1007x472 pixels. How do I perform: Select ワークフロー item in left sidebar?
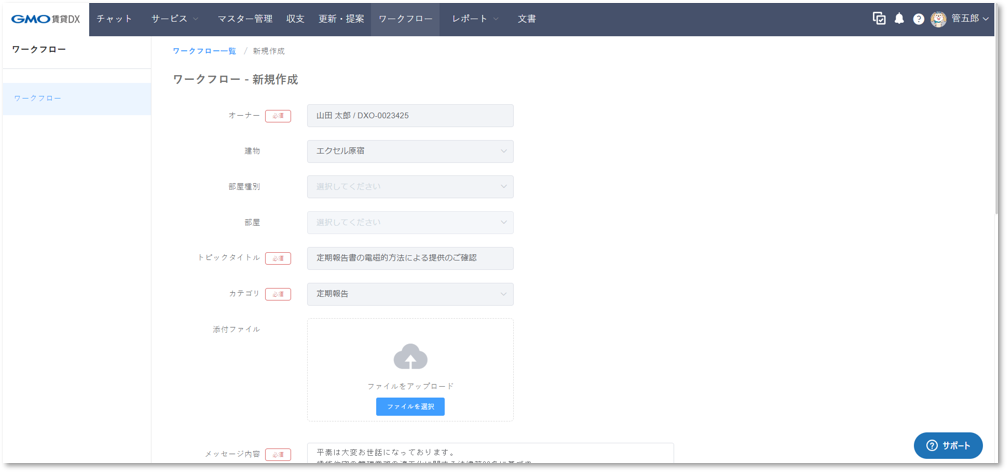(x=77, y=99)
